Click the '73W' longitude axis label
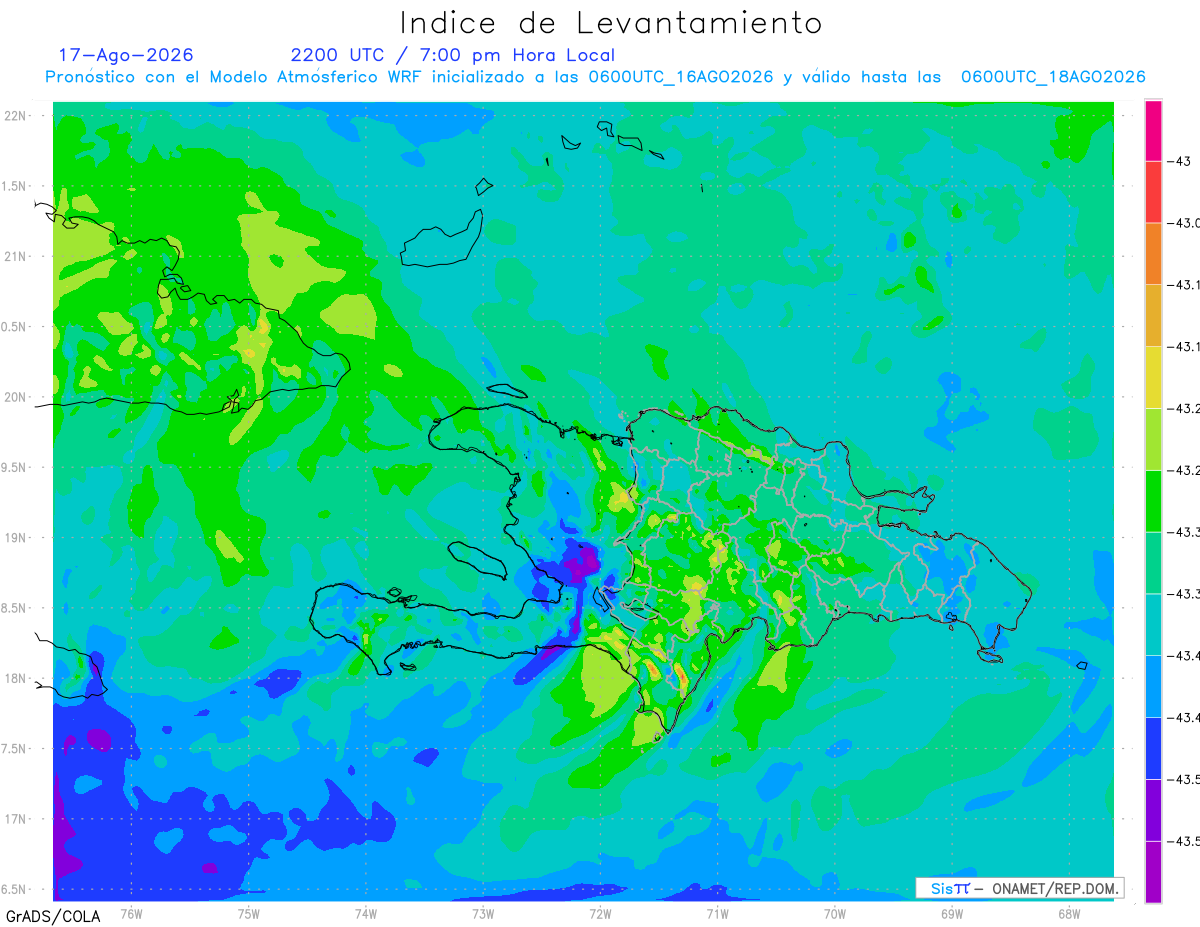 point(483,912)
